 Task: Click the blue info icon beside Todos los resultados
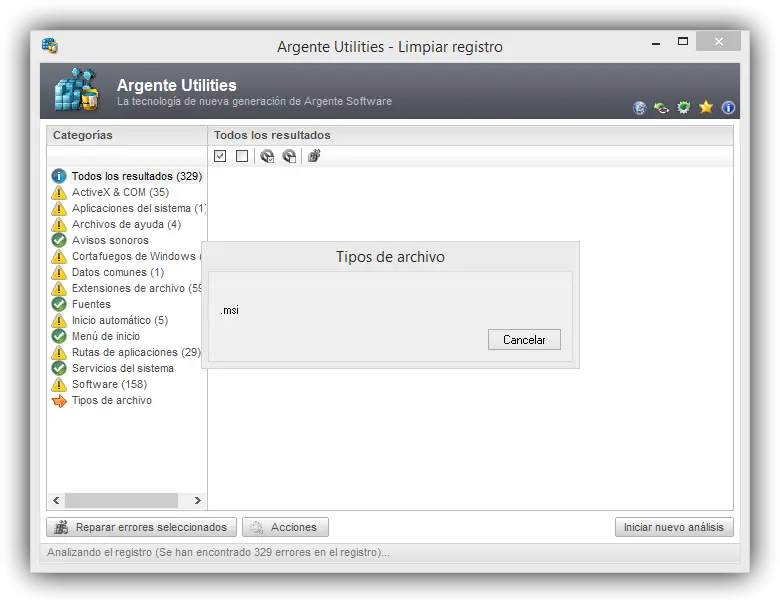[x=59, y=176]
